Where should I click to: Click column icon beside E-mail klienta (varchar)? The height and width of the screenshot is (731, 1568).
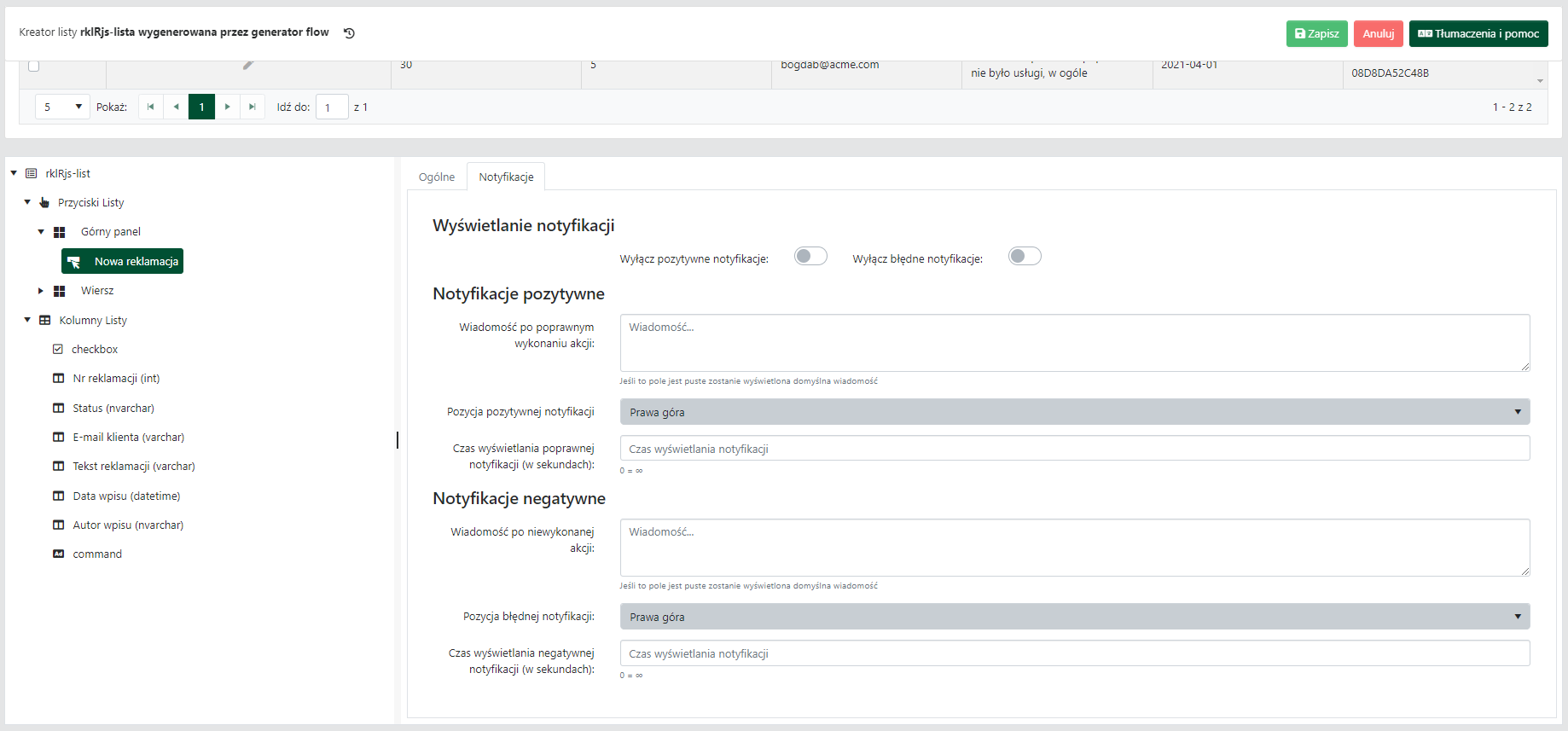tap(59, 437)
